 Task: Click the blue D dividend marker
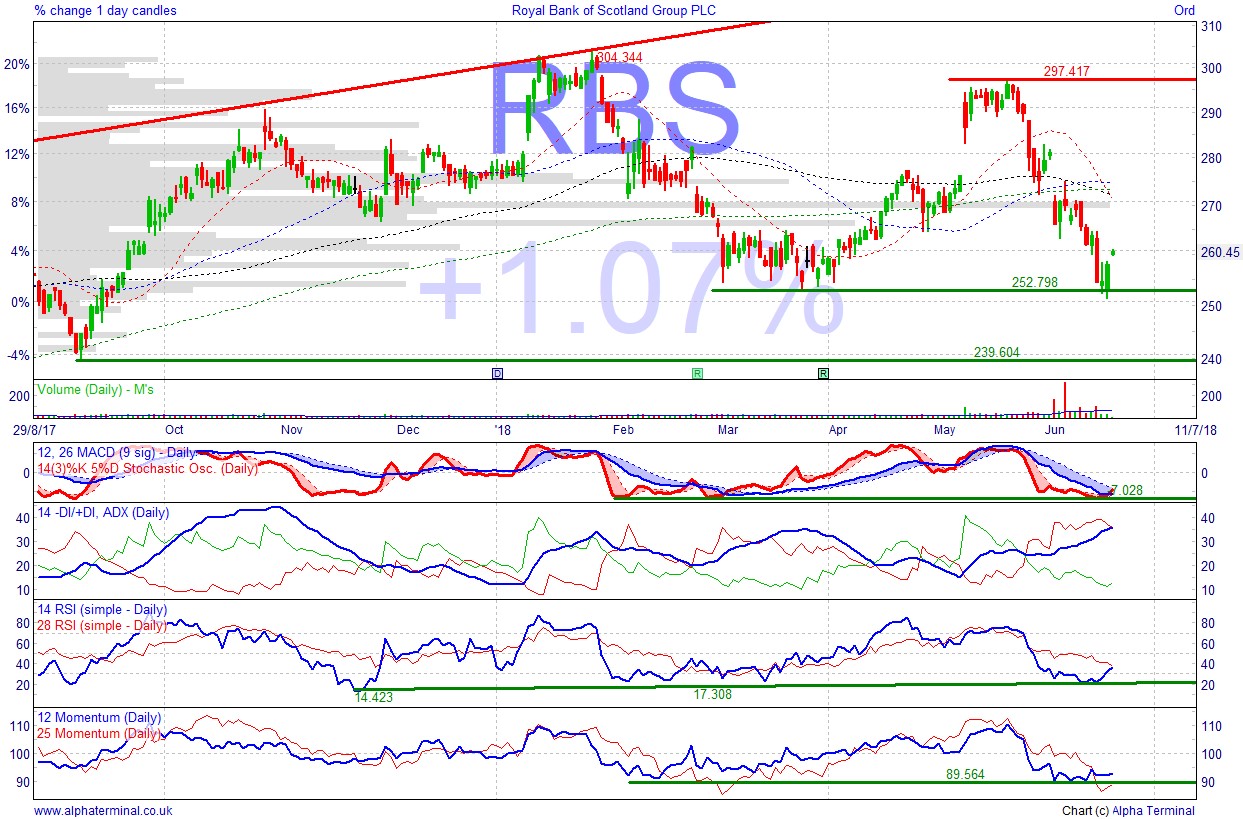497,373
